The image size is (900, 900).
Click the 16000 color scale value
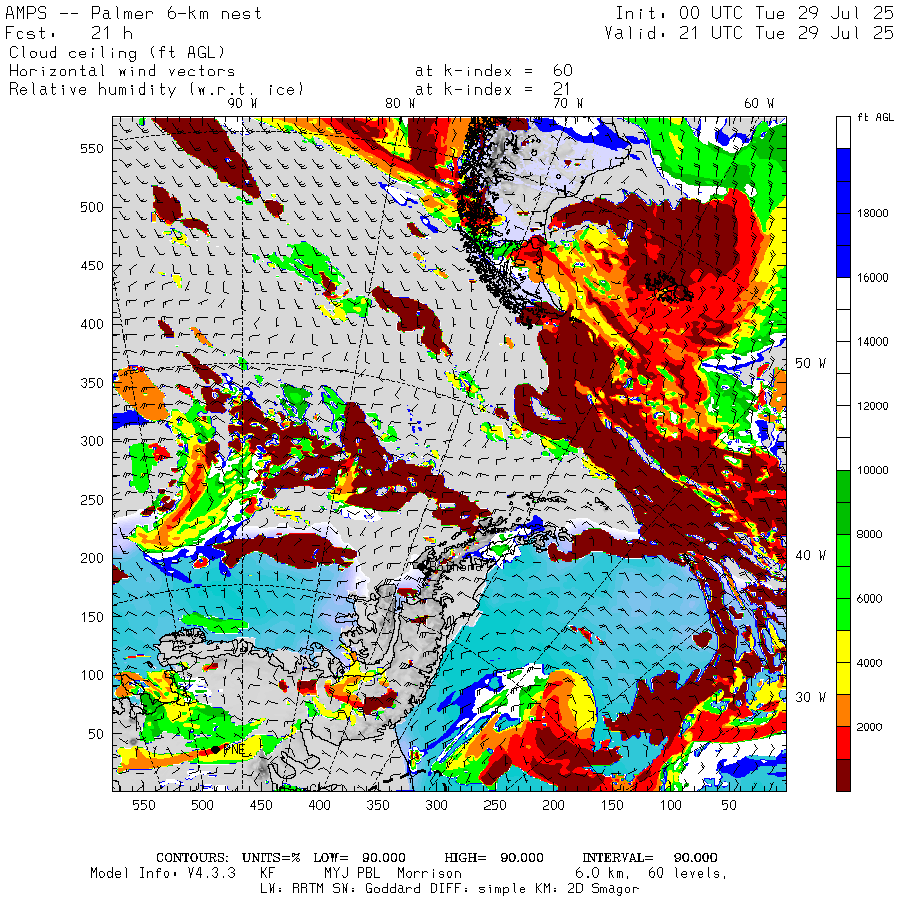point(872,278)
